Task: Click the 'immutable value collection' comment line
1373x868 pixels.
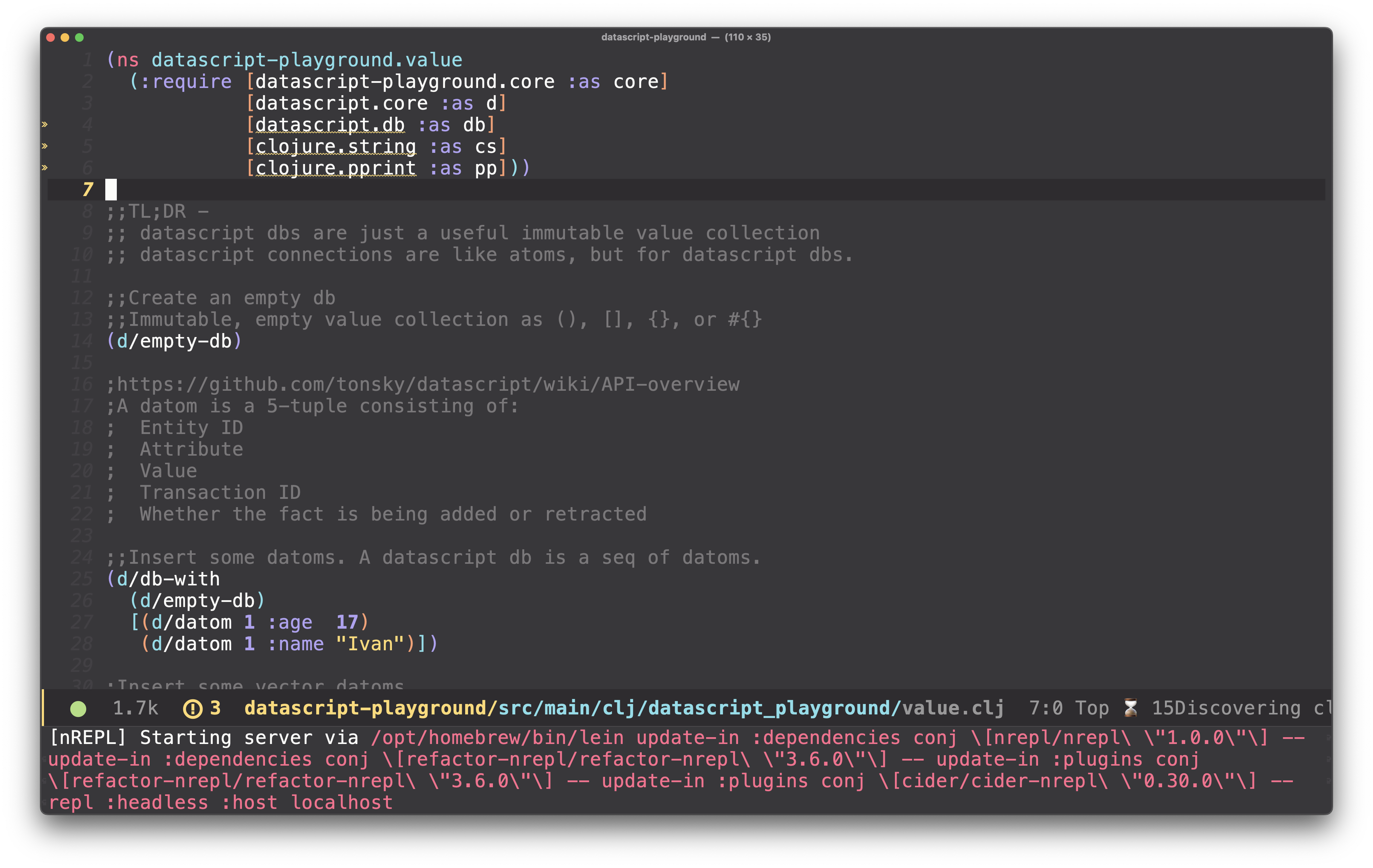Action: (x=463, y=233)
